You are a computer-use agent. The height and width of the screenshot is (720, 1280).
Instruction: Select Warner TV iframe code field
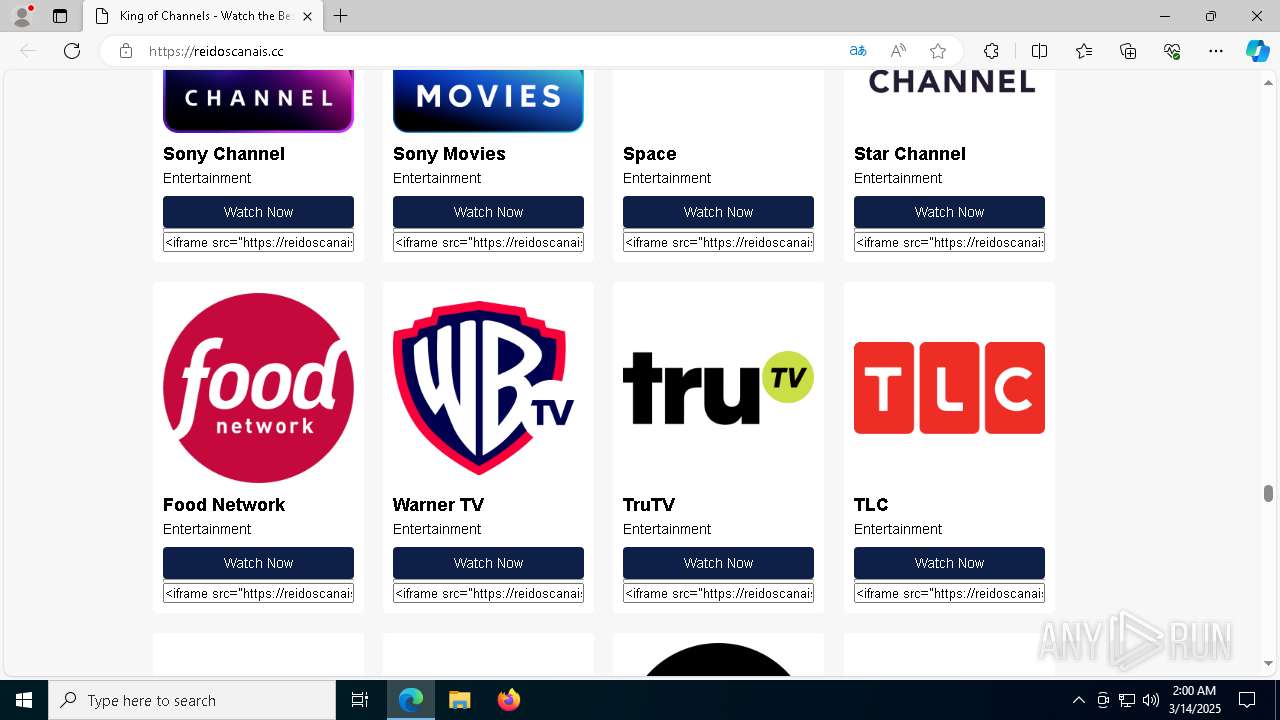488,593
